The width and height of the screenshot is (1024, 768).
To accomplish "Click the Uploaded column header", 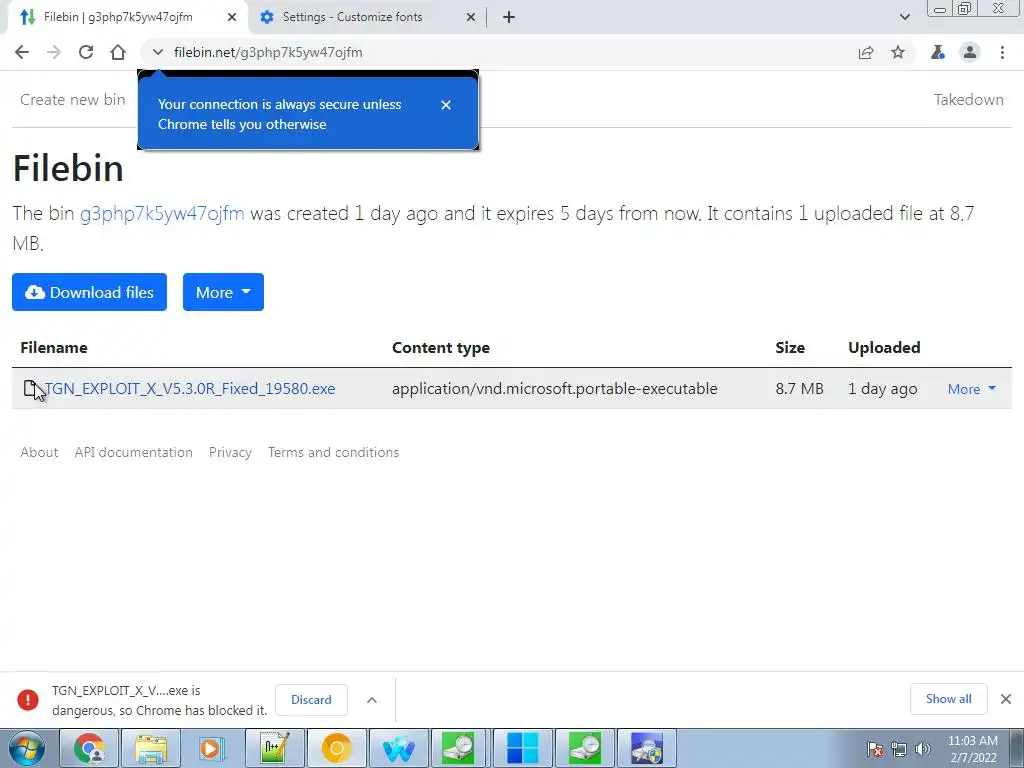I will click(884, 347).
